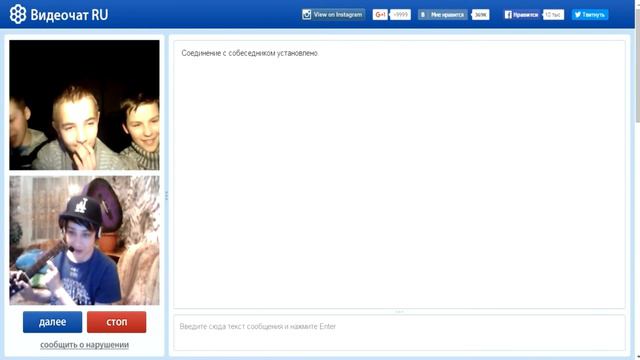Screen dimensions: 640x360
Task: Open the View on Instagram button
Action: [333, 15]
